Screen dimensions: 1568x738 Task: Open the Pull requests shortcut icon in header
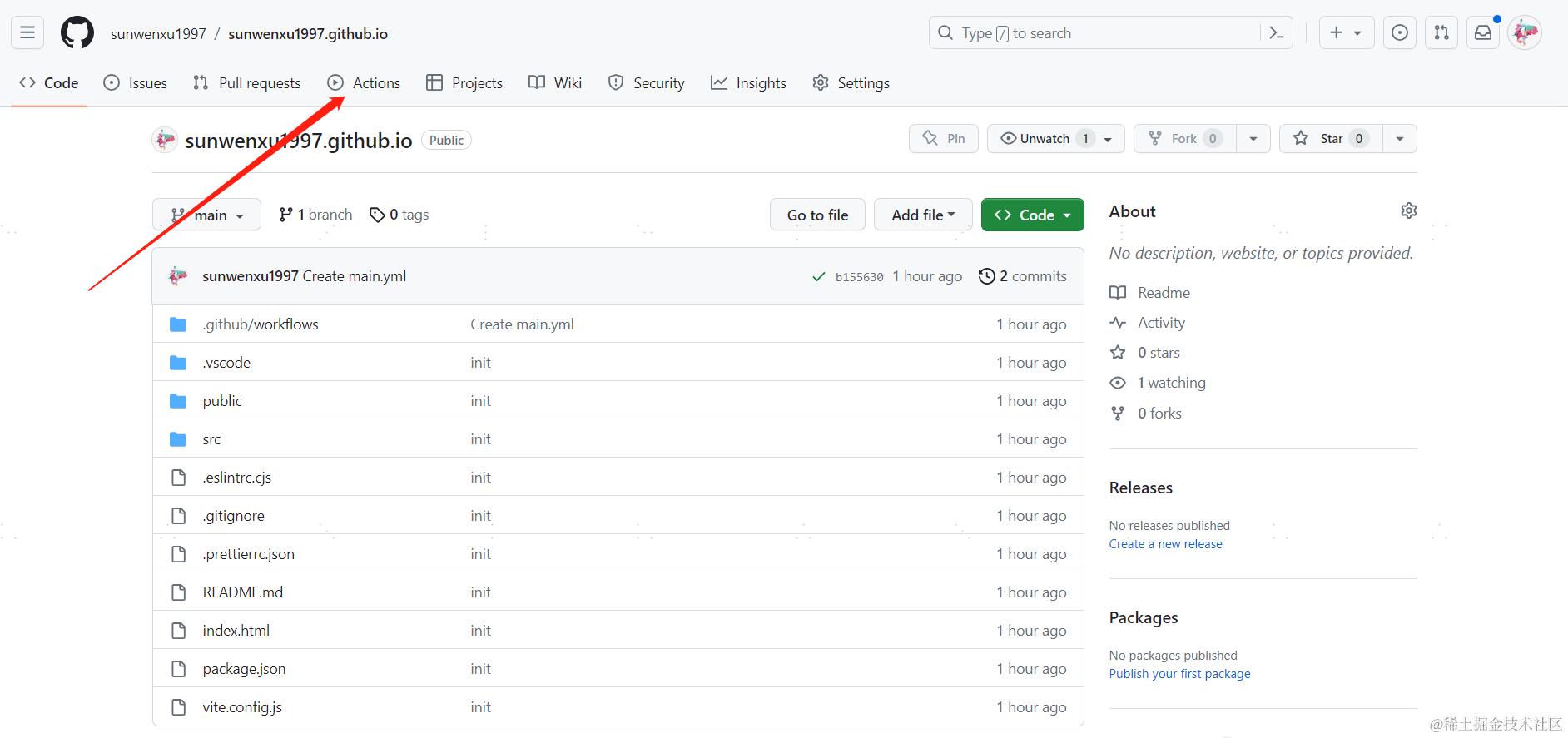1441,33
